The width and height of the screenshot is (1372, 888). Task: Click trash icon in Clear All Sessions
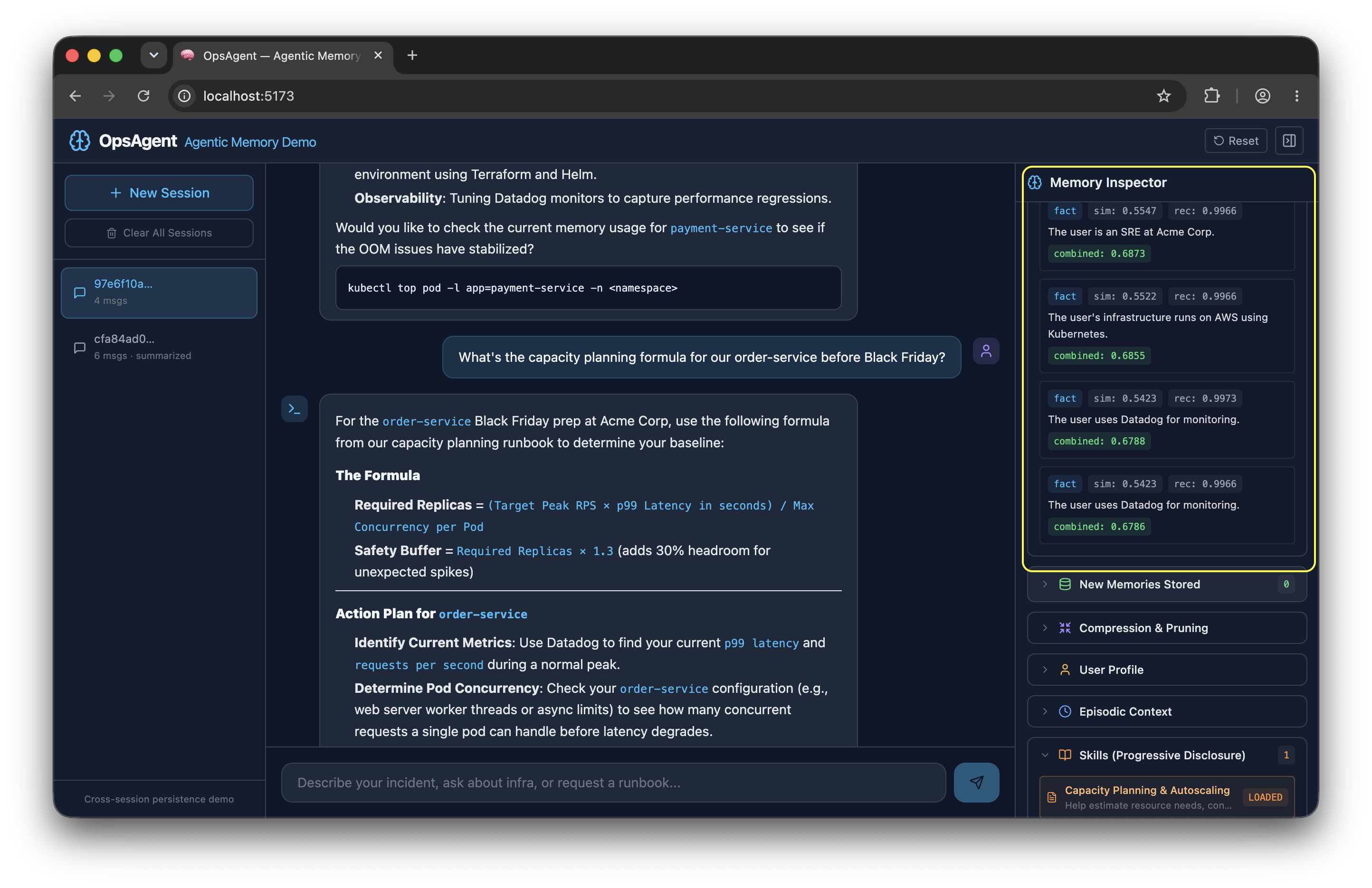tap(111, 233)
